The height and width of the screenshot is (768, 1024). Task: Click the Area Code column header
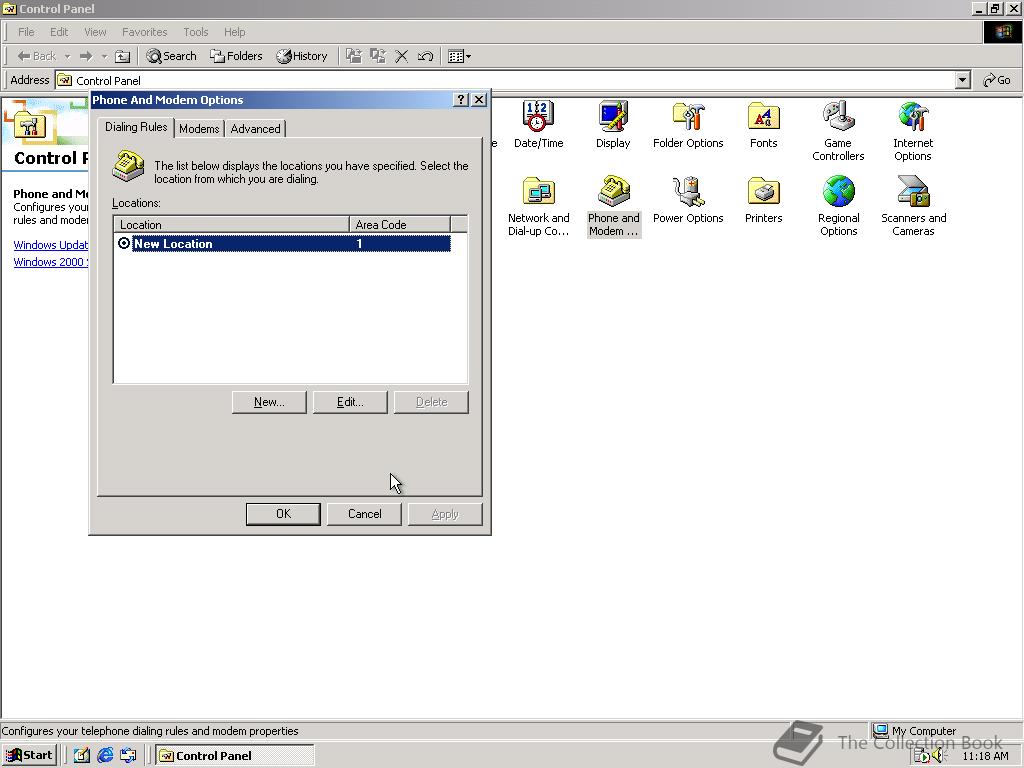point(400,225)
